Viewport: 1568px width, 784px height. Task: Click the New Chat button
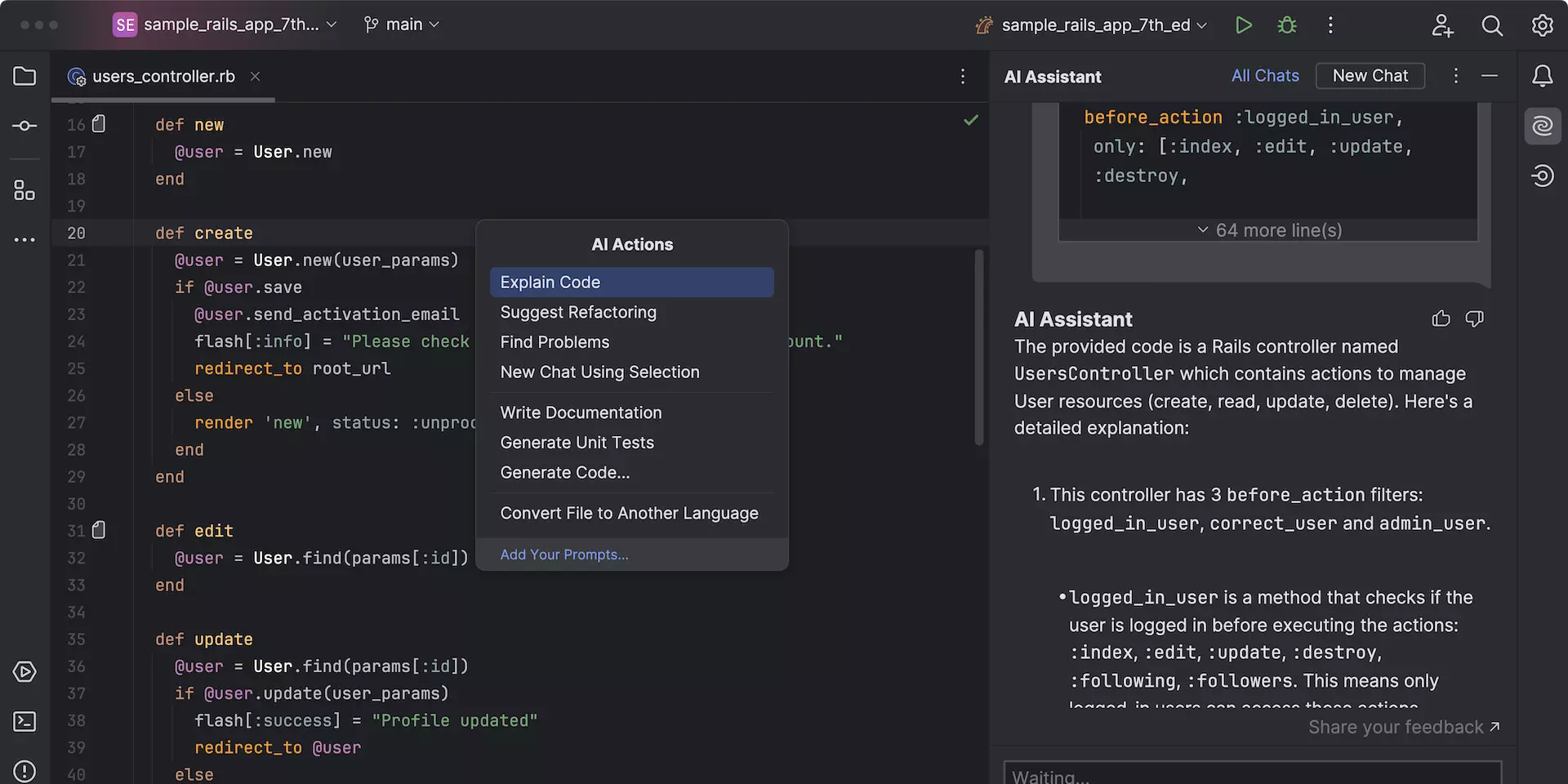pyautogui.click(x=1370, y=76)
